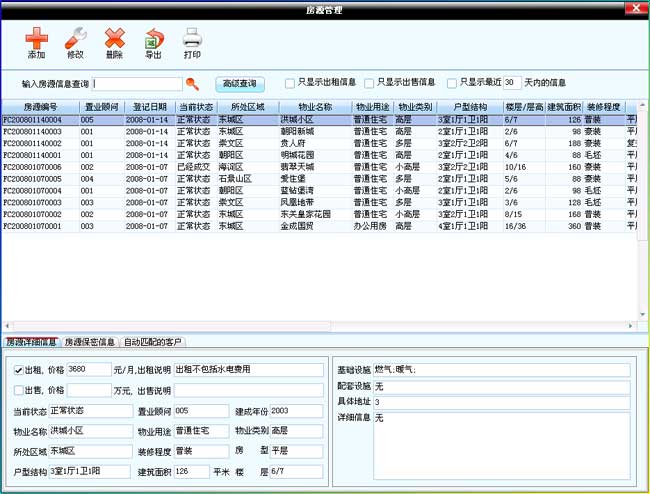Click the 修改 (Edit) wrench icon
Viewport: 650px width, 494px height.
click(x=75, y=42)
